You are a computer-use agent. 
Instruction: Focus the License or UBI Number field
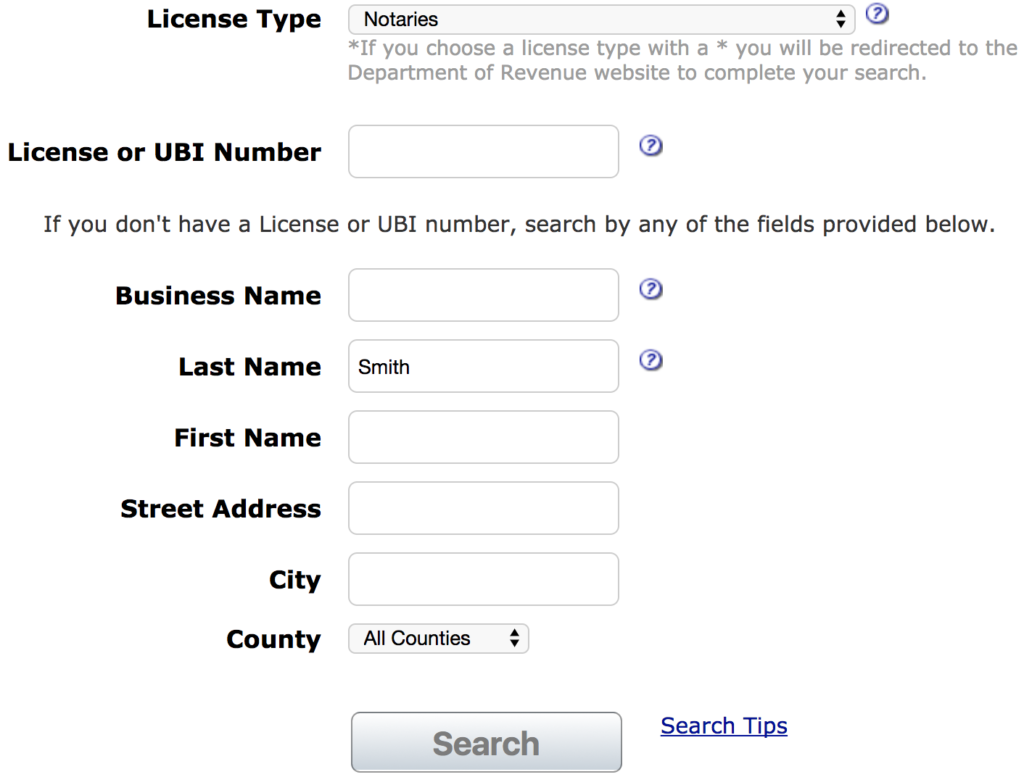pos(483,152)
